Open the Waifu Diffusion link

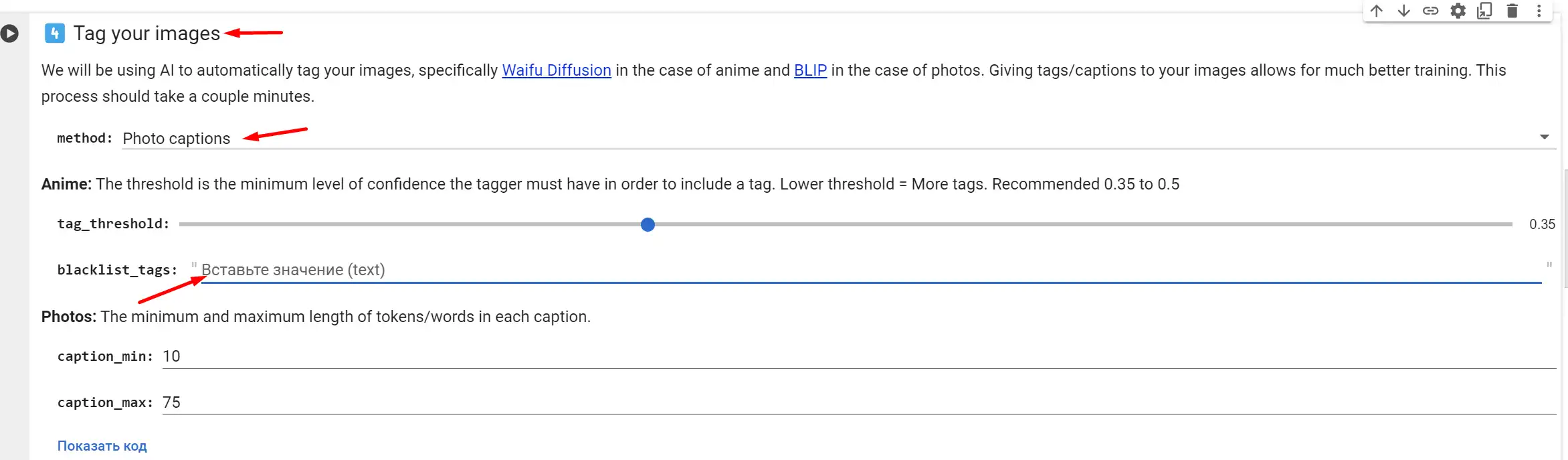point(557,70)
